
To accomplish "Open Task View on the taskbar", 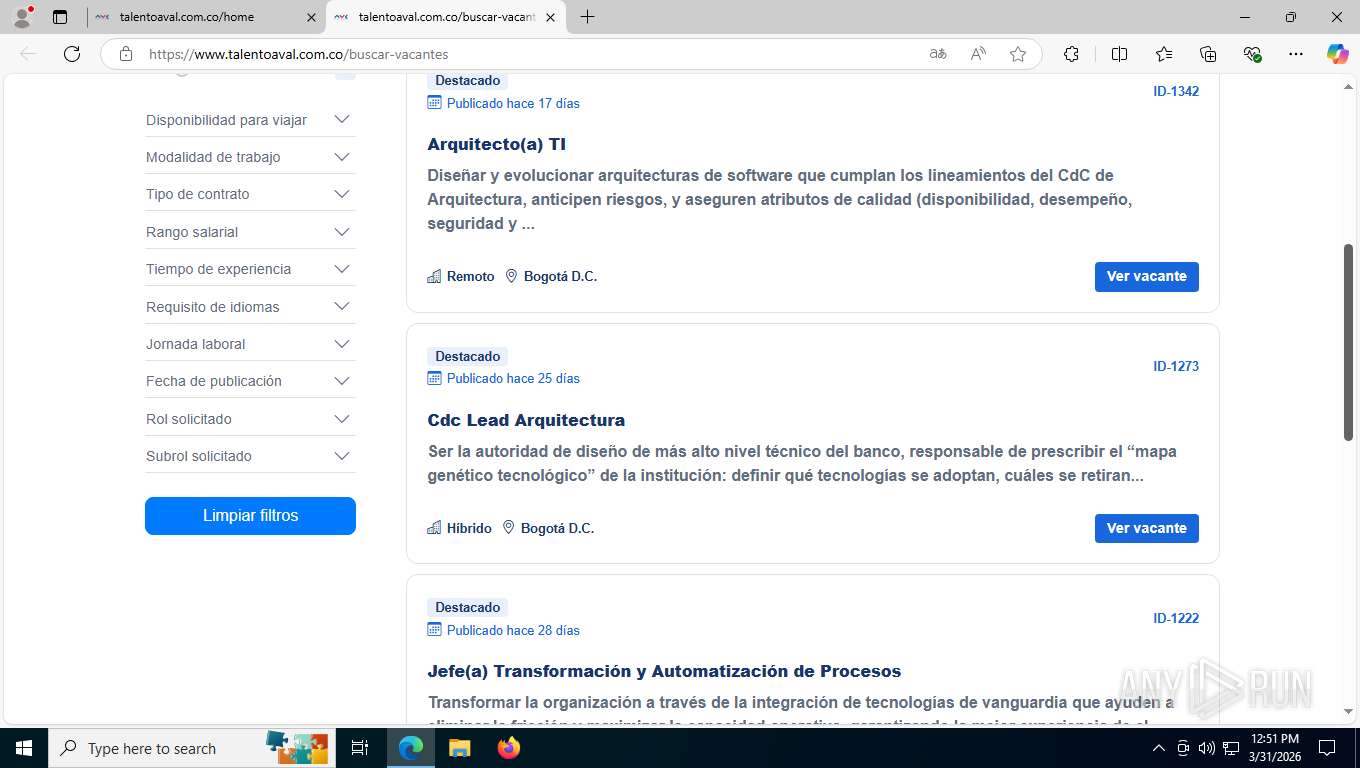I will (x=360, y=748).
